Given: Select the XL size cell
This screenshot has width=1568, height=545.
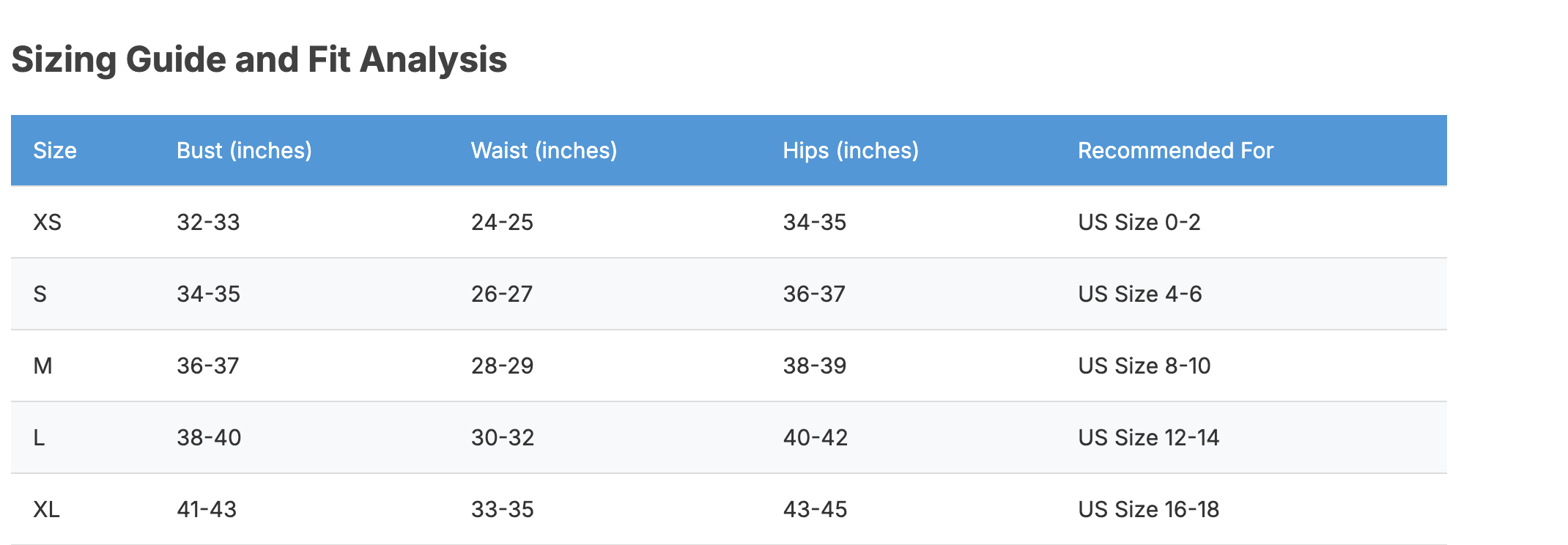Looking at the screenshot, I should (46, 510).
